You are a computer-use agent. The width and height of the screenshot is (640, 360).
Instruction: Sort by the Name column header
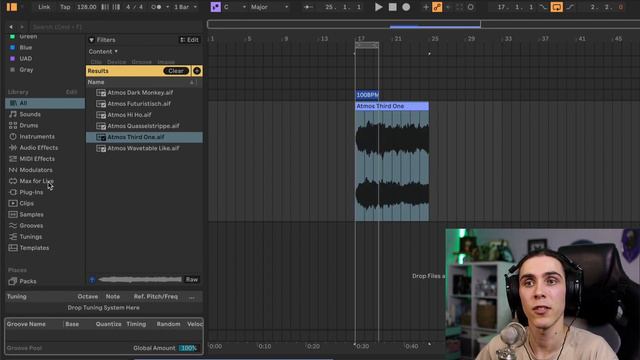[96, 82]
